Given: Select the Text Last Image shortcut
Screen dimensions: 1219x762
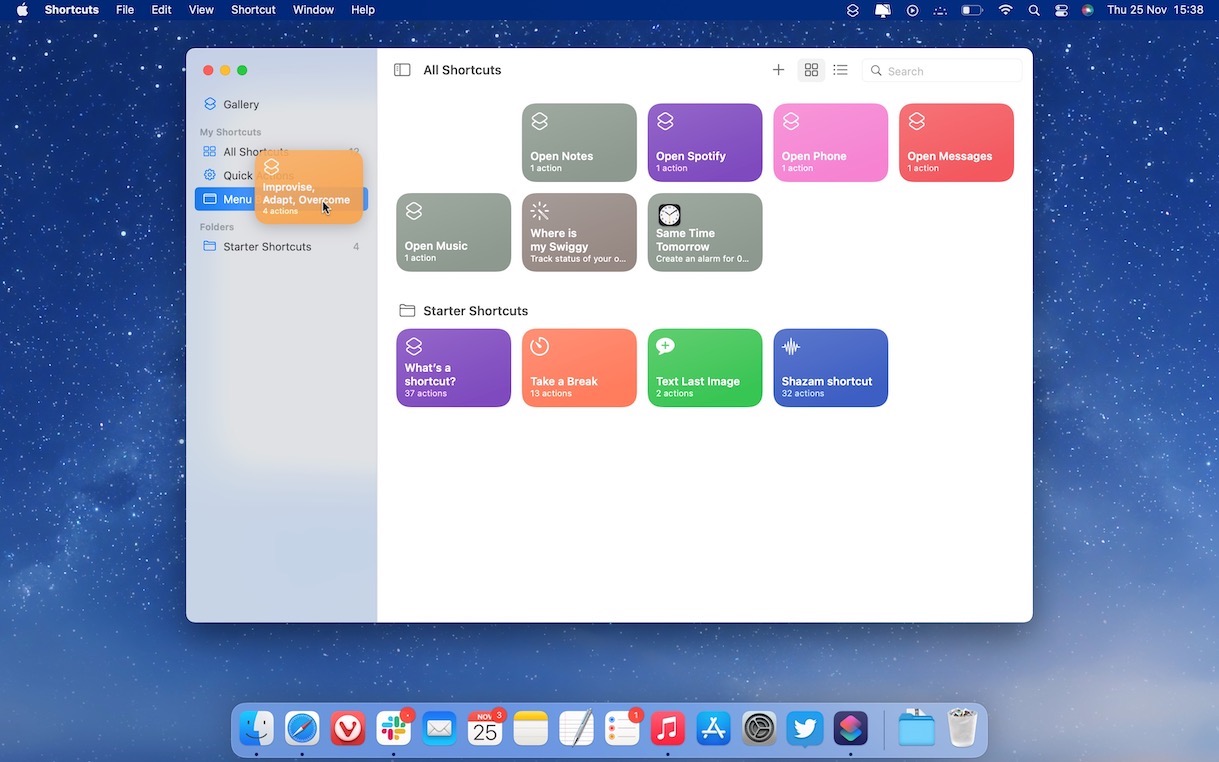Looking at the screenshot, I should 705,368.
